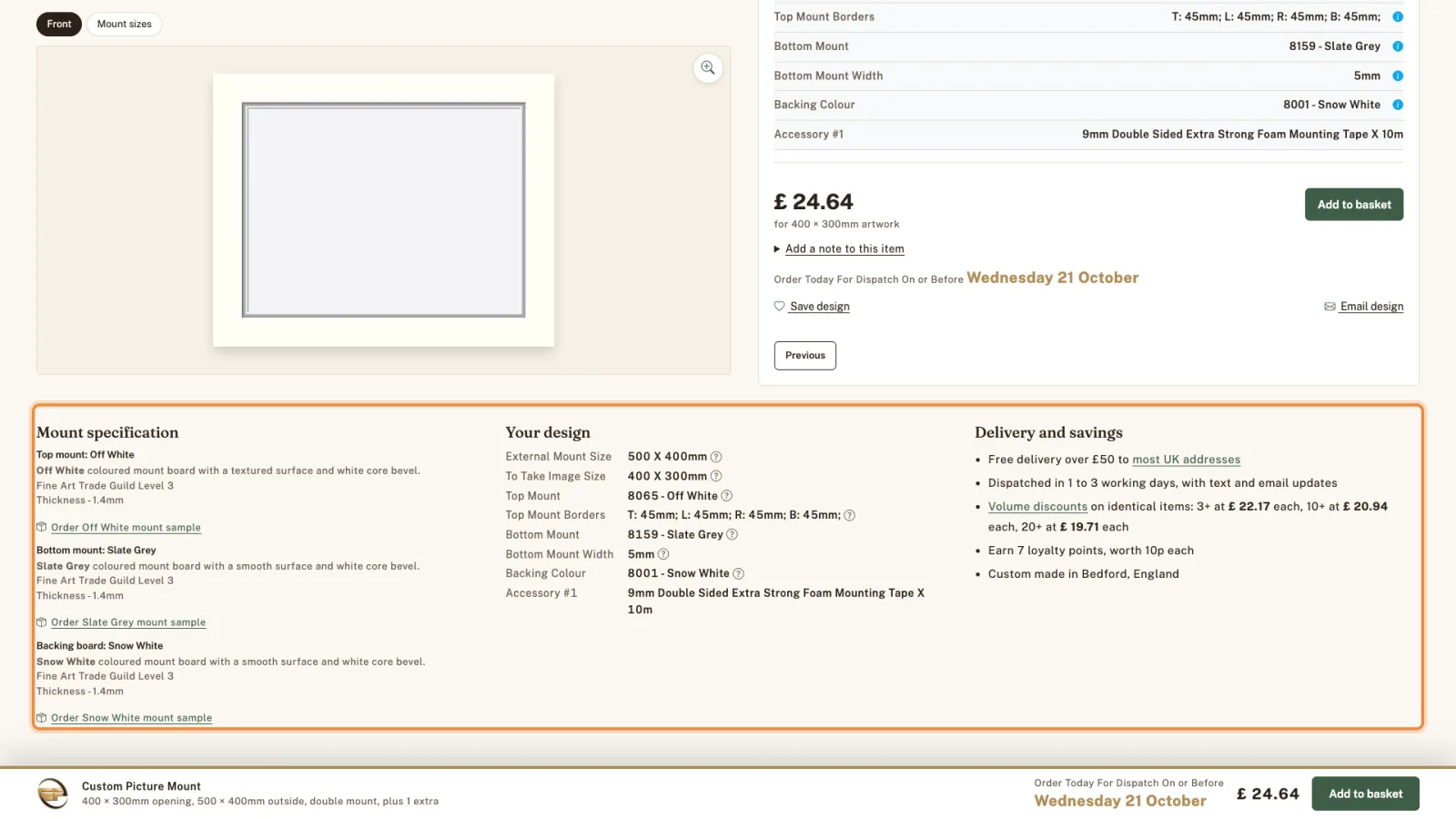1456x819 pixels.
Task: Open the Order Slate Grey mount sample link
Action: (128, 622)
